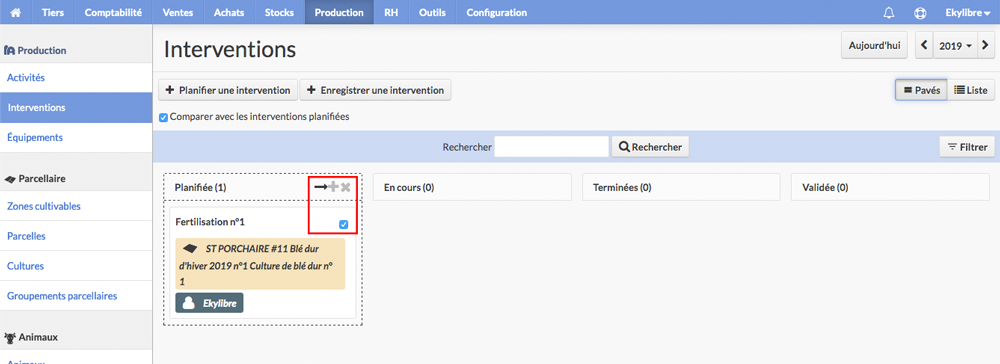Click Enregistrer une intervention button
This screenshot has height=364, width=1000.
coord(376,90)
